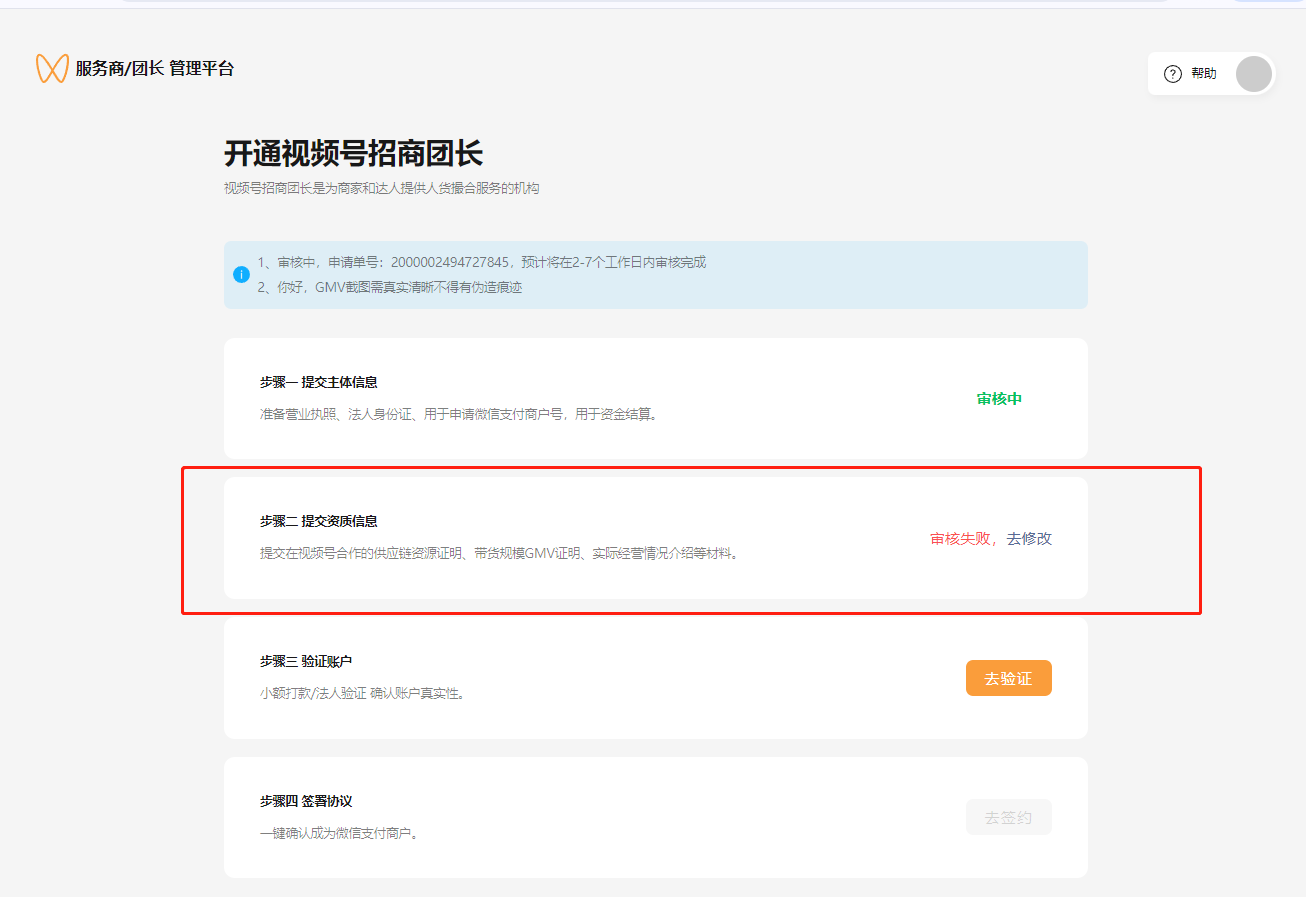This screenshot has height=897, width=1306.
Task: Click the green 审核中 status text
Action: point(999,398)
